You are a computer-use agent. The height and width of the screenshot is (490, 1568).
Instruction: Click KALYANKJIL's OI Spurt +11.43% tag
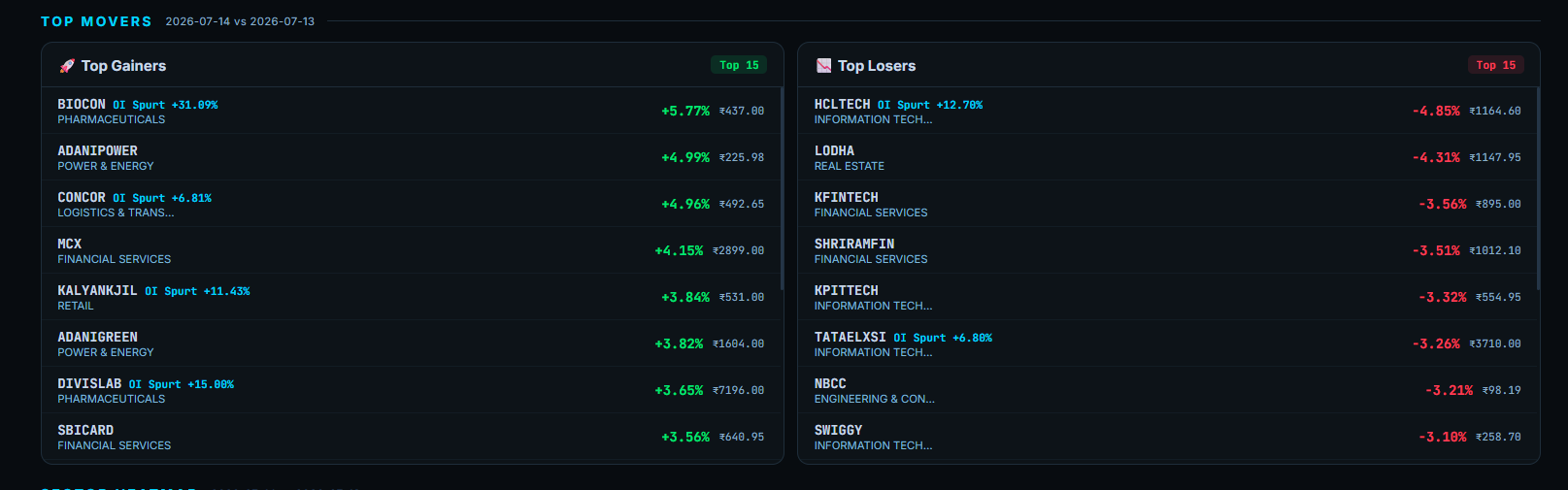pos(197,291)
